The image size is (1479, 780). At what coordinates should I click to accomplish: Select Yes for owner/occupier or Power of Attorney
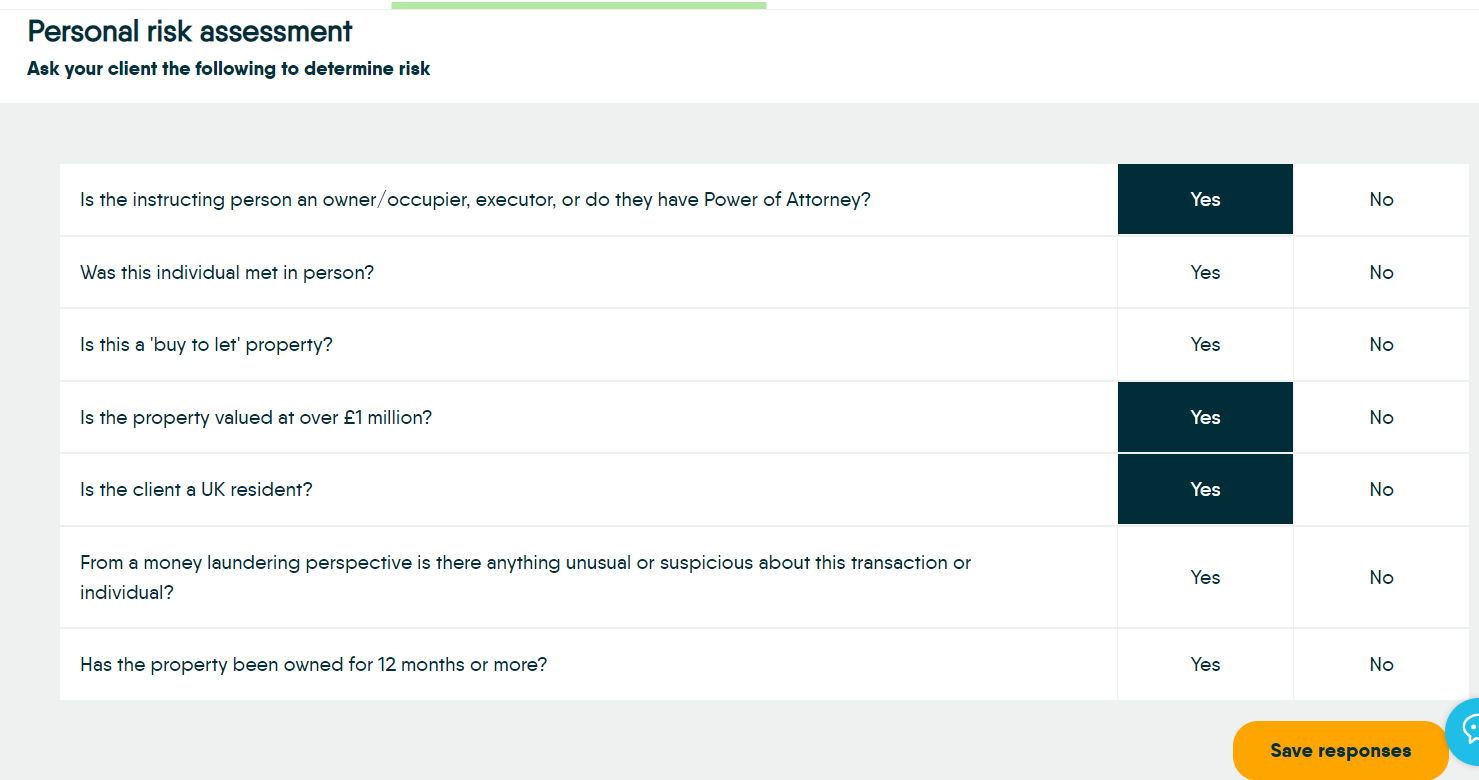click(x=1205, y=199)
